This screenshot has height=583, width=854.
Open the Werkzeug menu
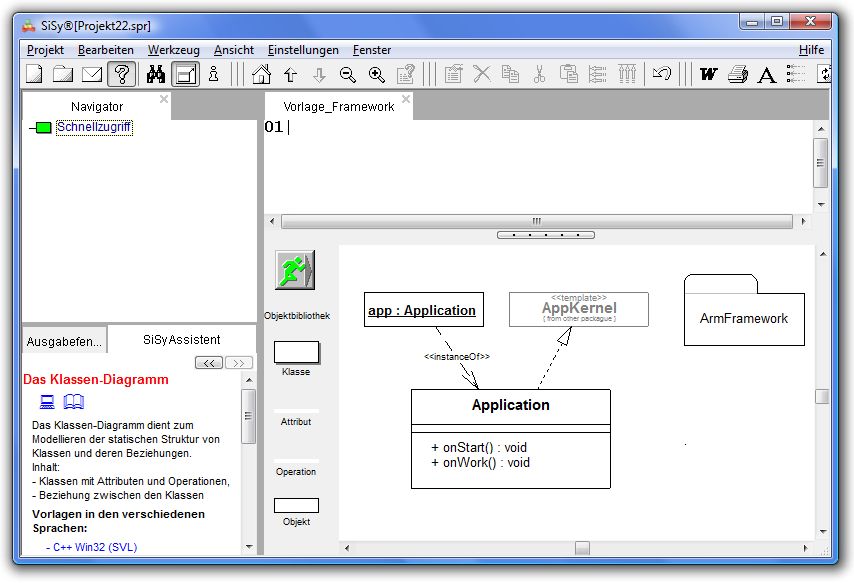point(174,50)
